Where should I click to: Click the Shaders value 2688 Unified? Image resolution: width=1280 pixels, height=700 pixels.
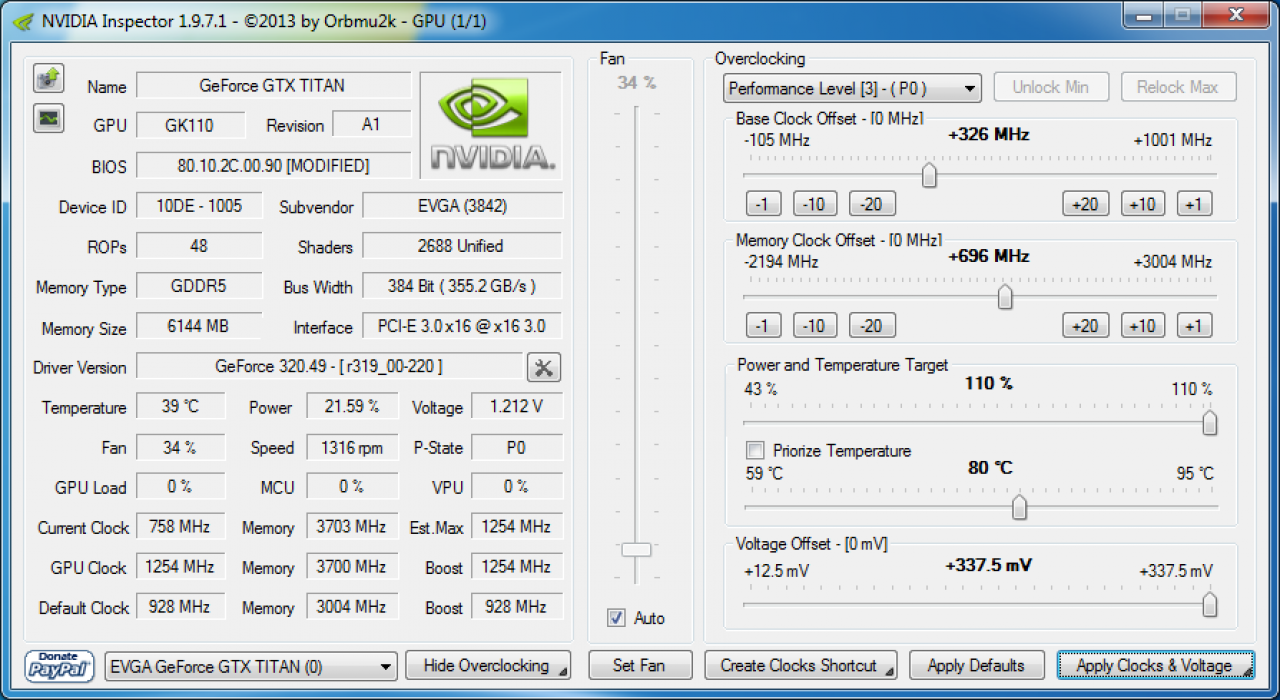462,246
